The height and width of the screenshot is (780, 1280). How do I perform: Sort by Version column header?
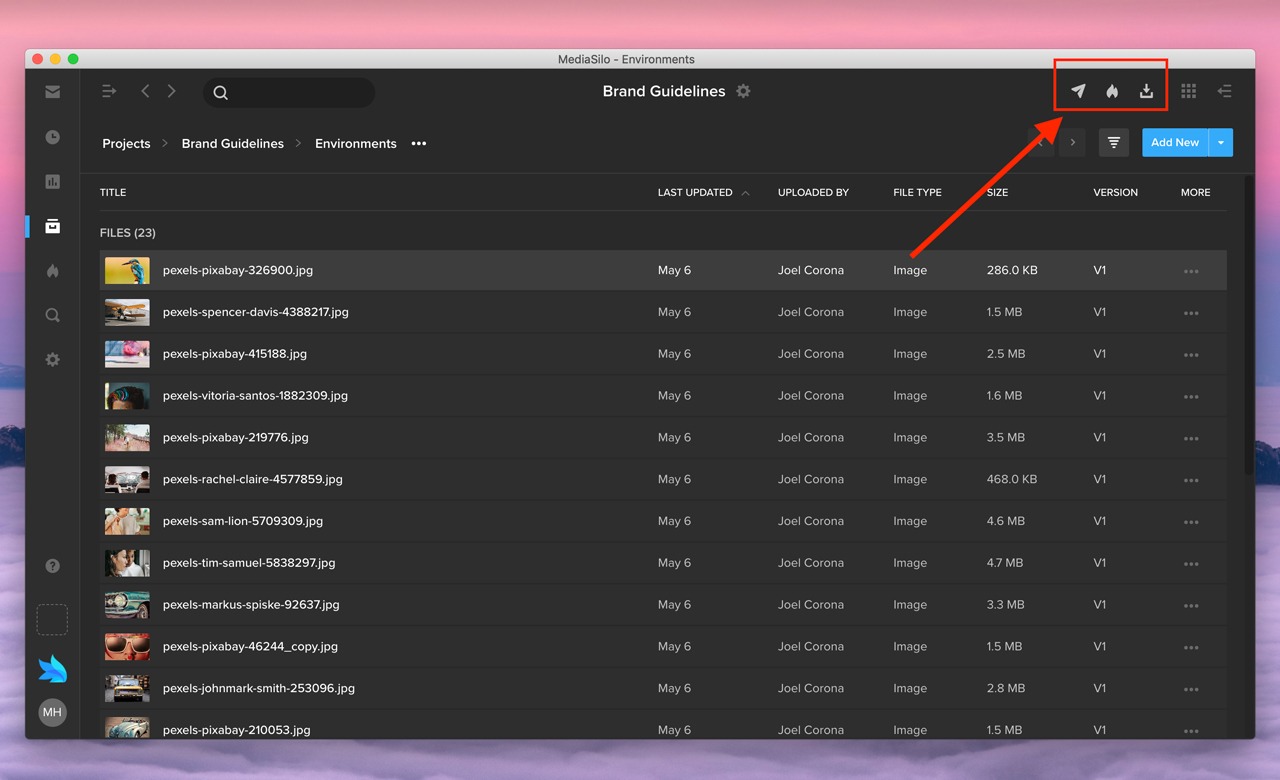point(1115,192)
